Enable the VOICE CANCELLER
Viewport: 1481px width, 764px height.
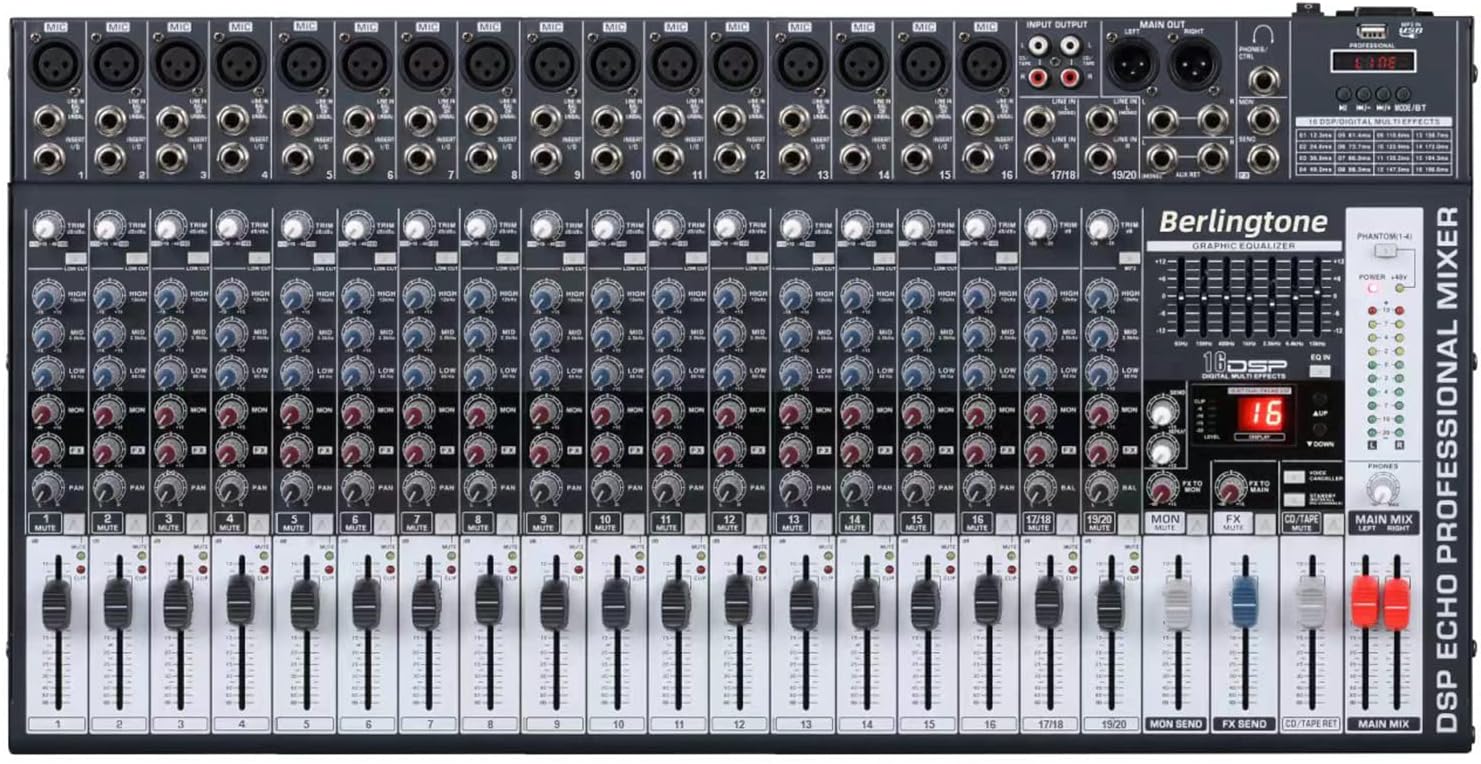click(x=1295, y=477)
